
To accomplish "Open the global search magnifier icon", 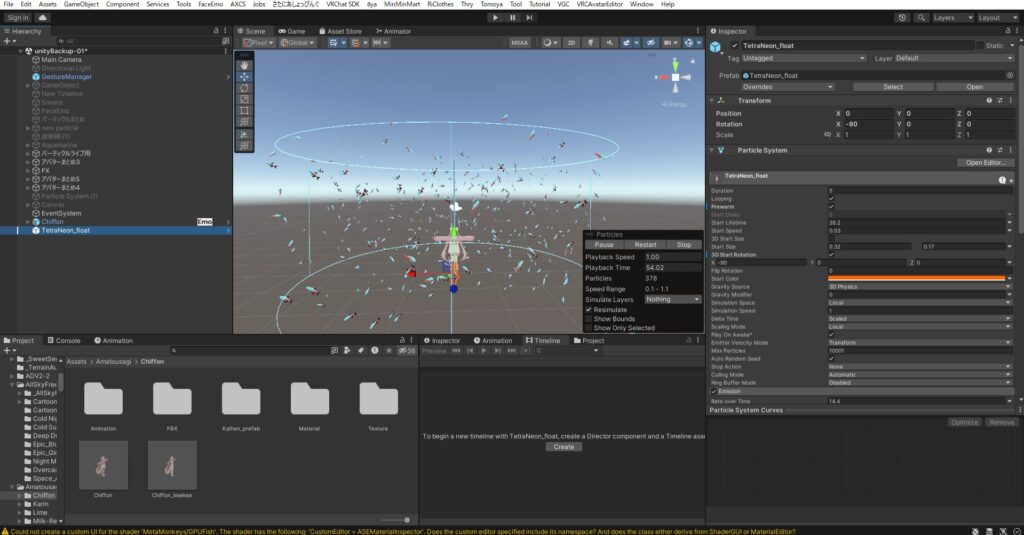I will [x=923, y=17].
